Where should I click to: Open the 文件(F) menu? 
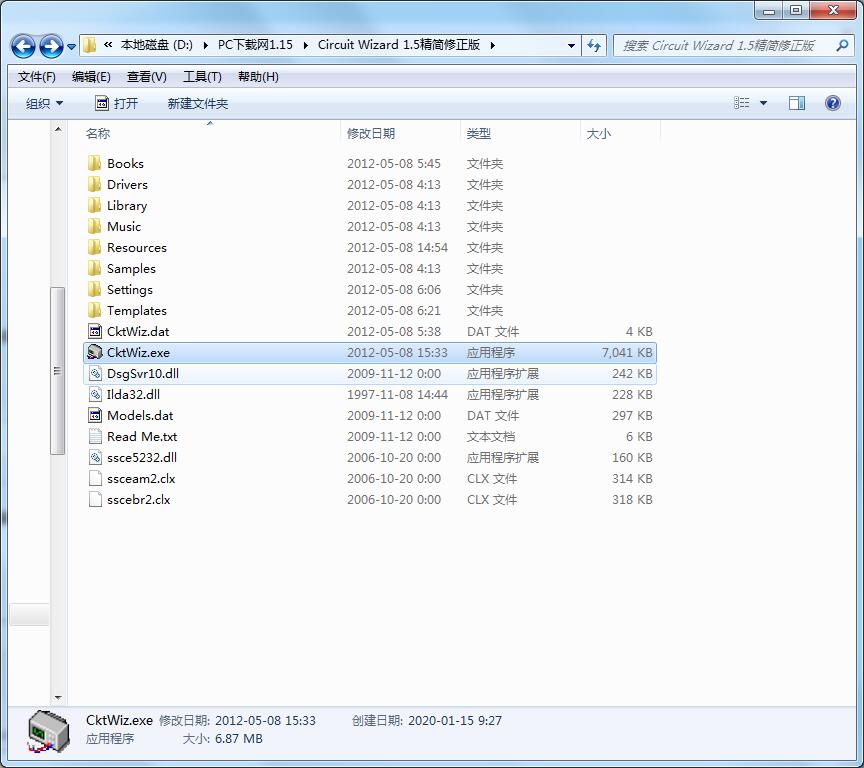pyautogui.click(x=37, y=77)
